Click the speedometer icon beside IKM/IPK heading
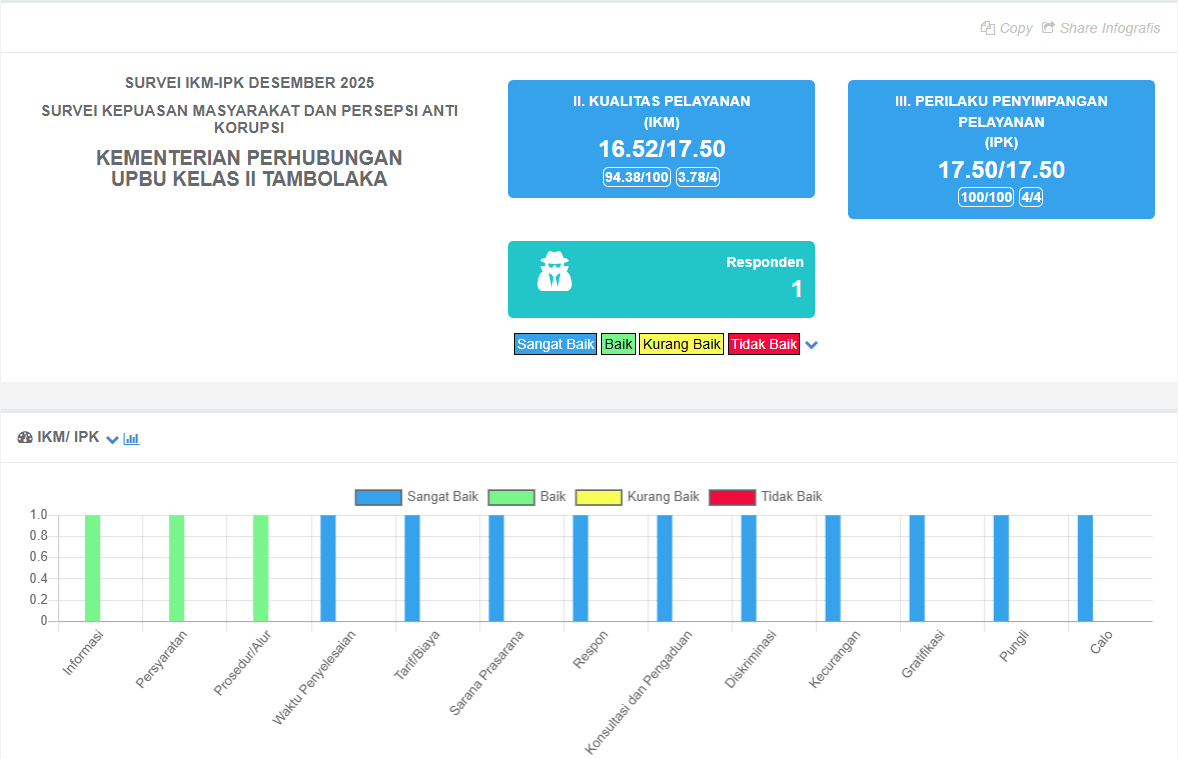Image resolution: width=1178 pixels, height=759 pixels. point(25,438)
